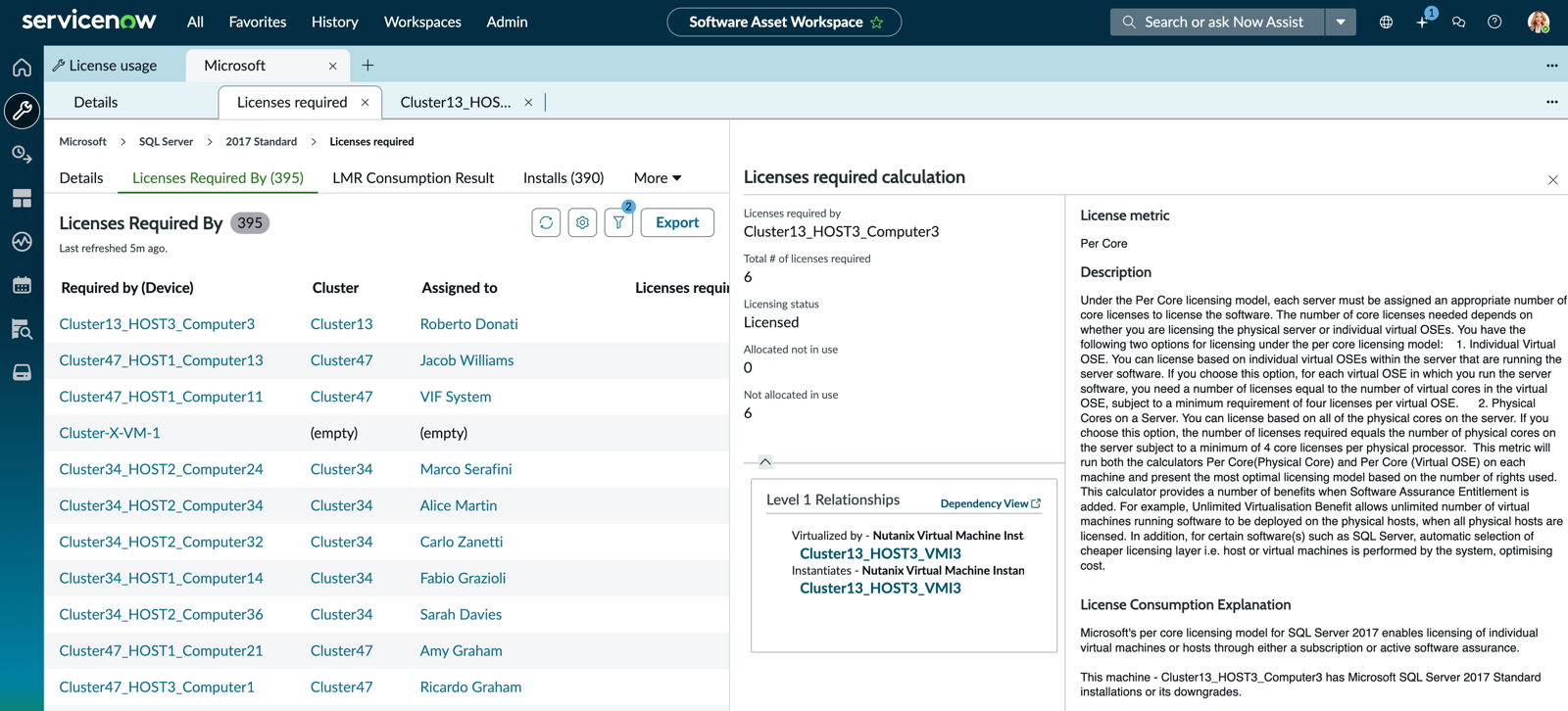Open subtab-row three-dot overflow menu
Screen dimensions: 1568x711
1552,102
